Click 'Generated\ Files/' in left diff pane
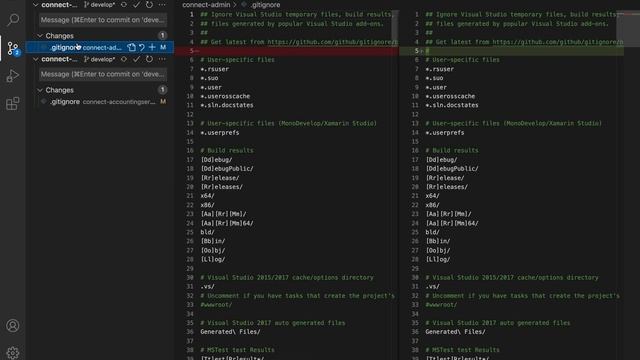 pos(230,332)
